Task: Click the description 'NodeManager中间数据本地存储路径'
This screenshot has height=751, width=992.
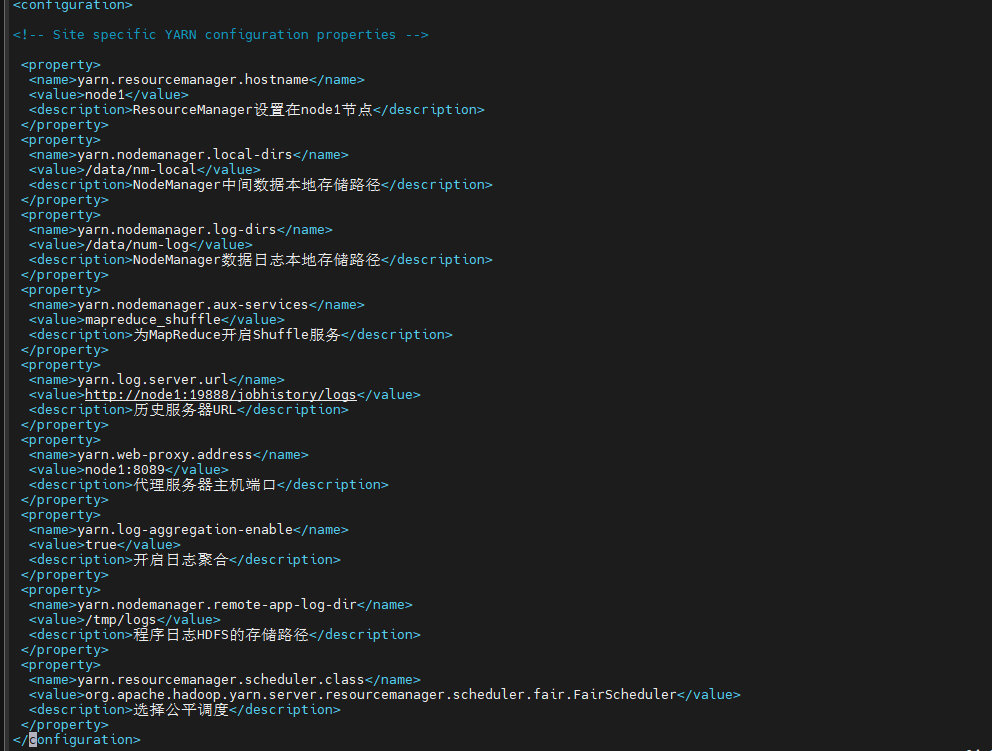Action: [257, 185]
